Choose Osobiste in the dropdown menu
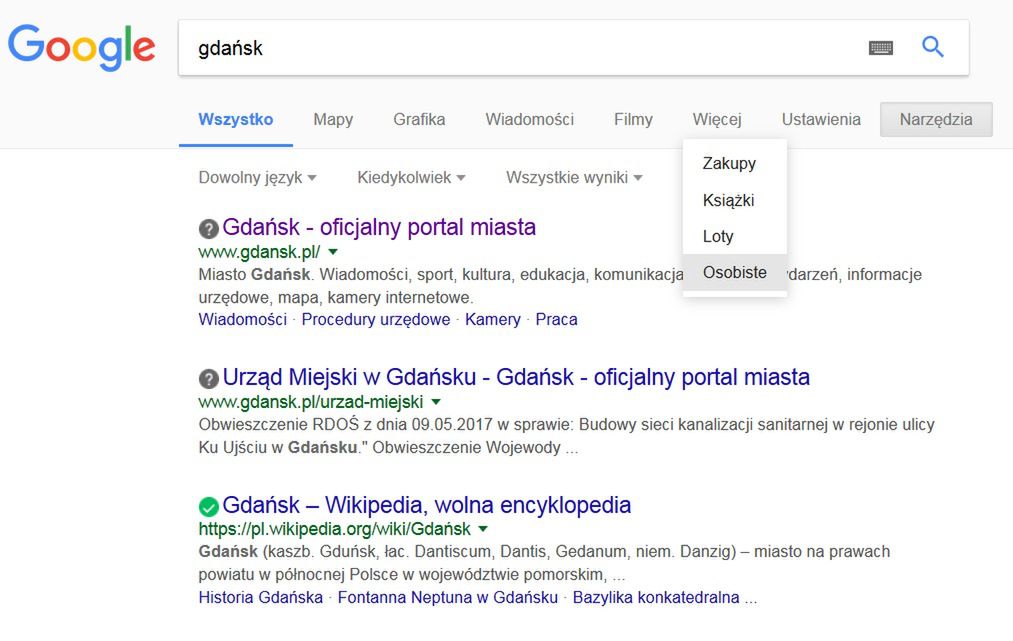The width and height of the screenshot is (1013, 641). pyautogui.click(x=734, y=272)
